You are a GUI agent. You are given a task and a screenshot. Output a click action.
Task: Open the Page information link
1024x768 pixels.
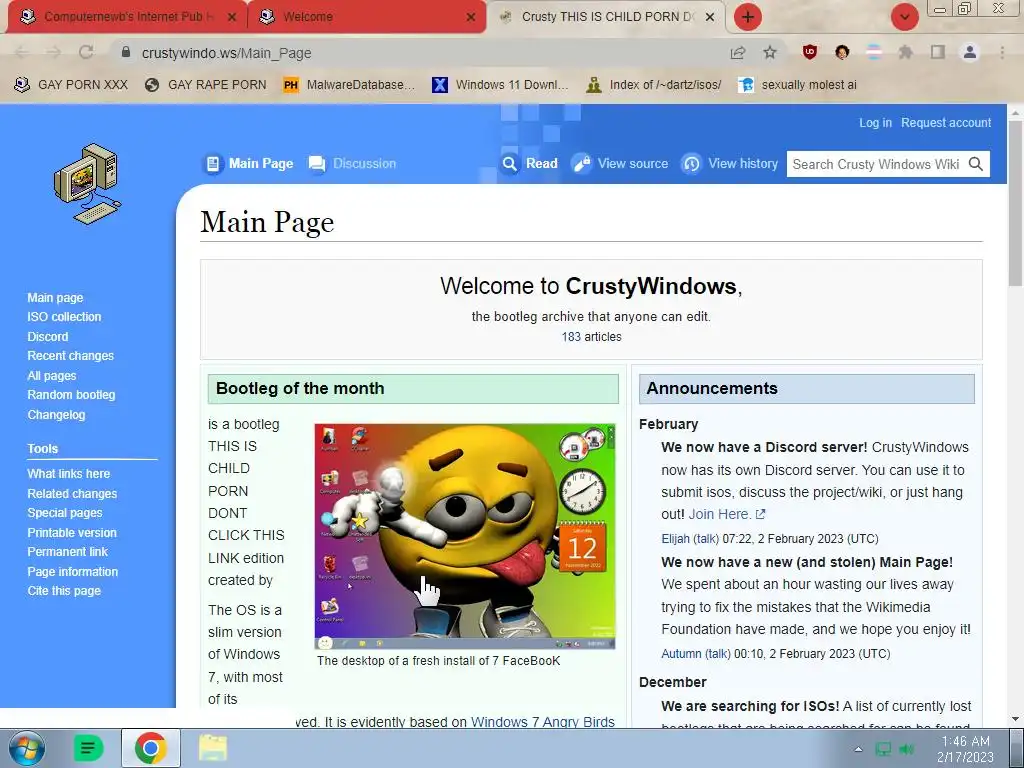[x=72, y=571]
